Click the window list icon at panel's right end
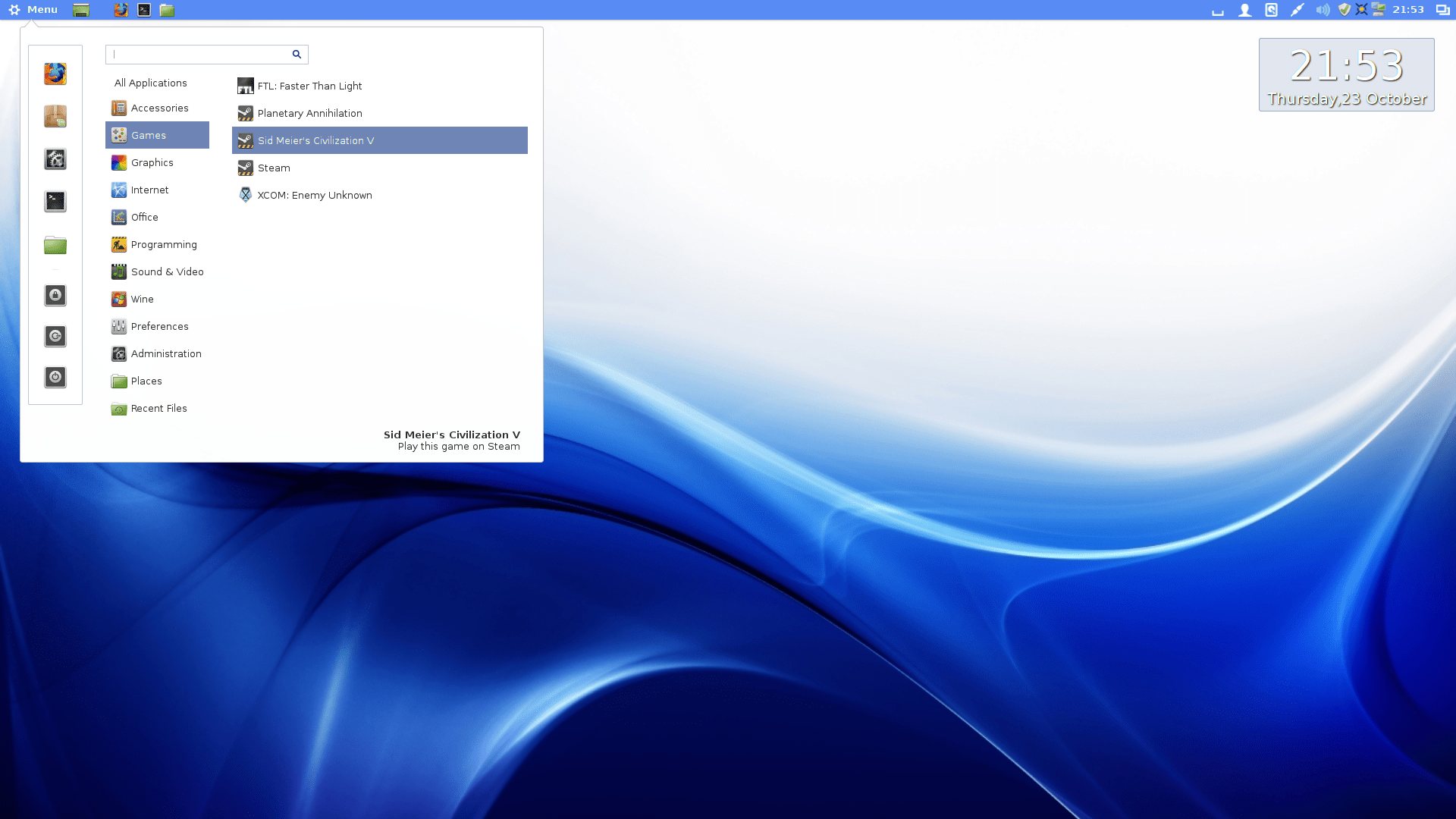Viewport: 1456px width, 819px height. (1442, 10)
